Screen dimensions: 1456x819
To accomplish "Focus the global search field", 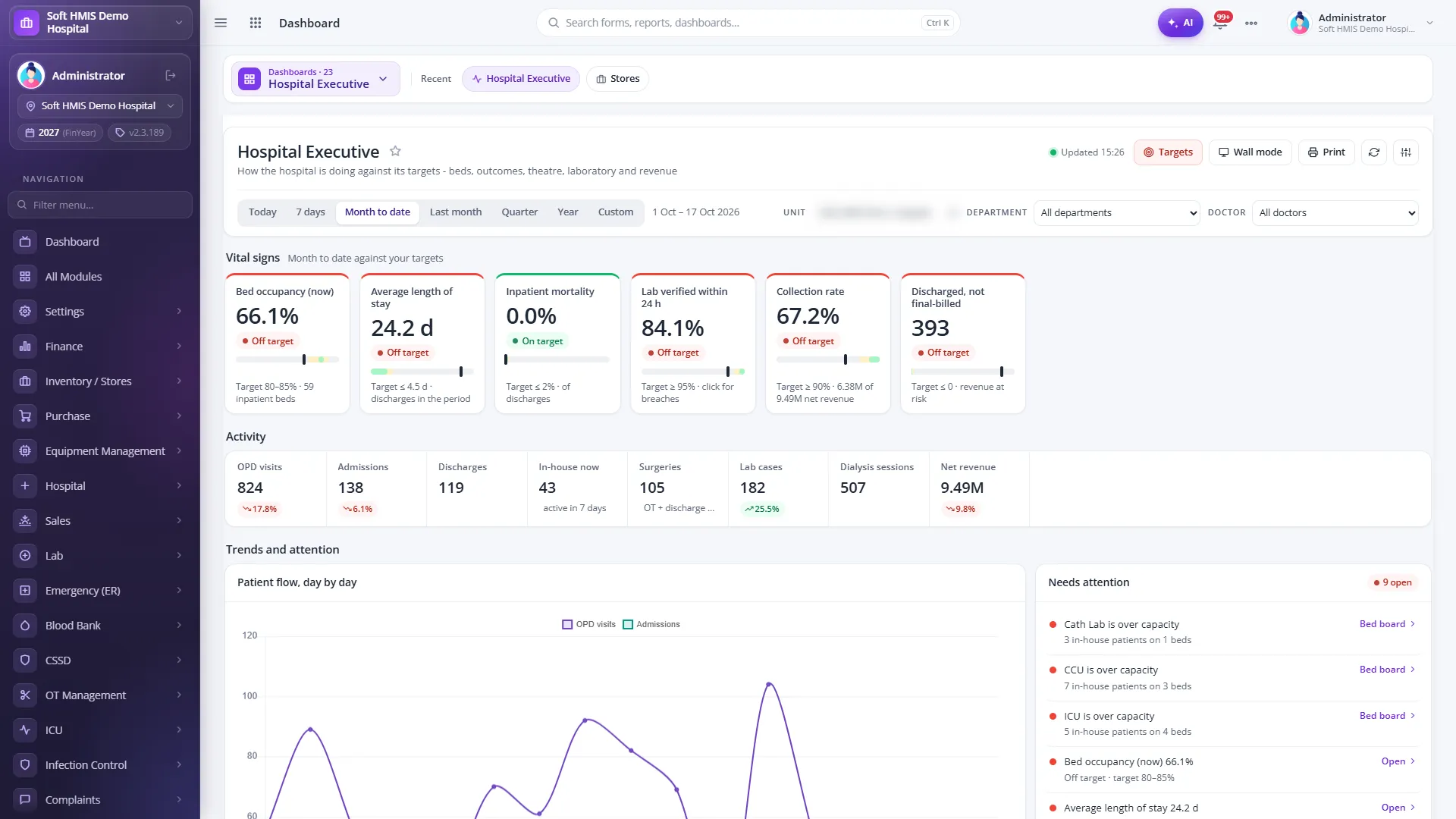I will 748,23.
